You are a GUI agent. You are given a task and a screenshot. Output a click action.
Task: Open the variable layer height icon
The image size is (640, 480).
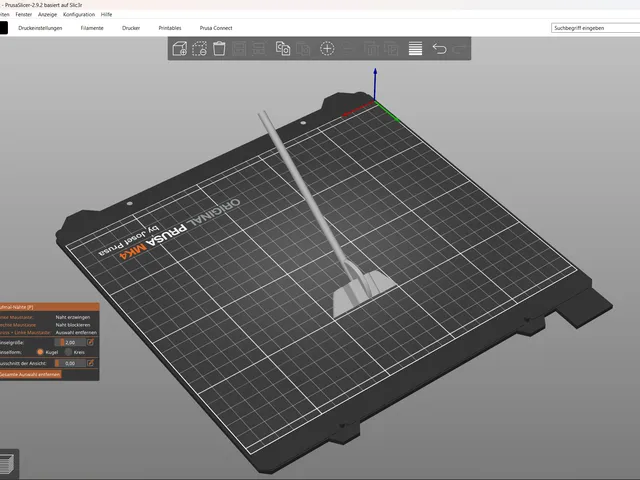tap(415, 49)
